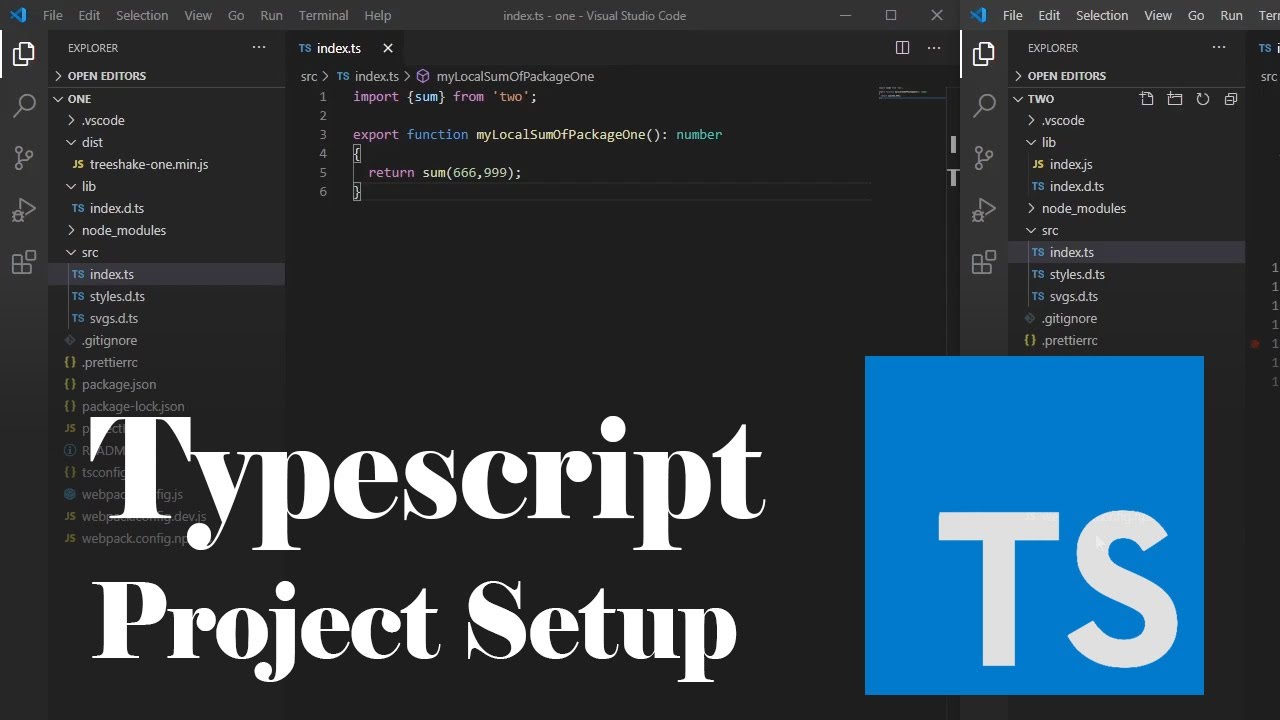Click New File icon in TWO explorer header
Viewport: 1280px width, 720px height.
pyautogui.click(x=1147, y=99)
